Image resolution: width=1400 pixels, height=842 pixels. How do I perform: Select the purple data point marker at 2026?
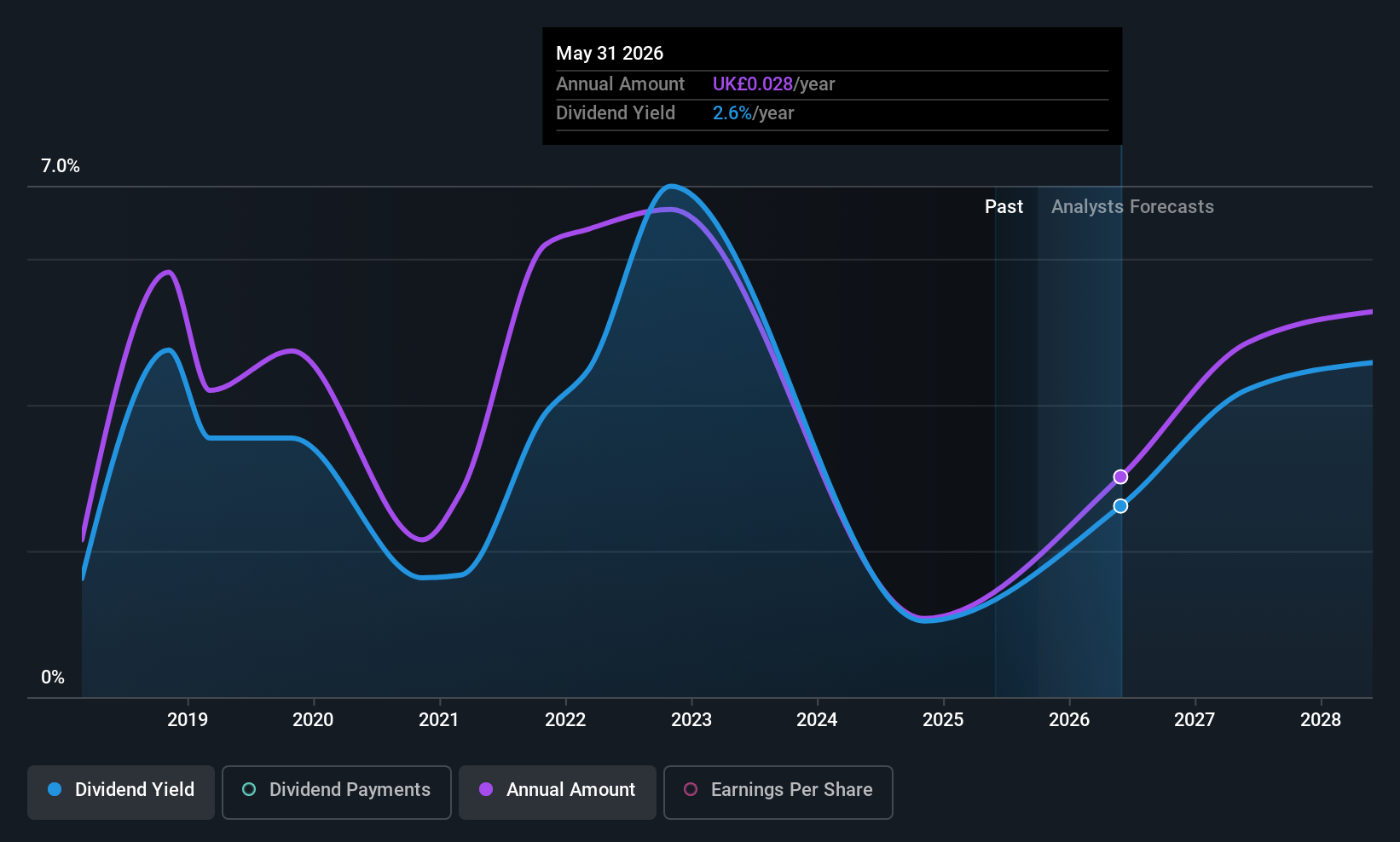[x=1120, y=477]
